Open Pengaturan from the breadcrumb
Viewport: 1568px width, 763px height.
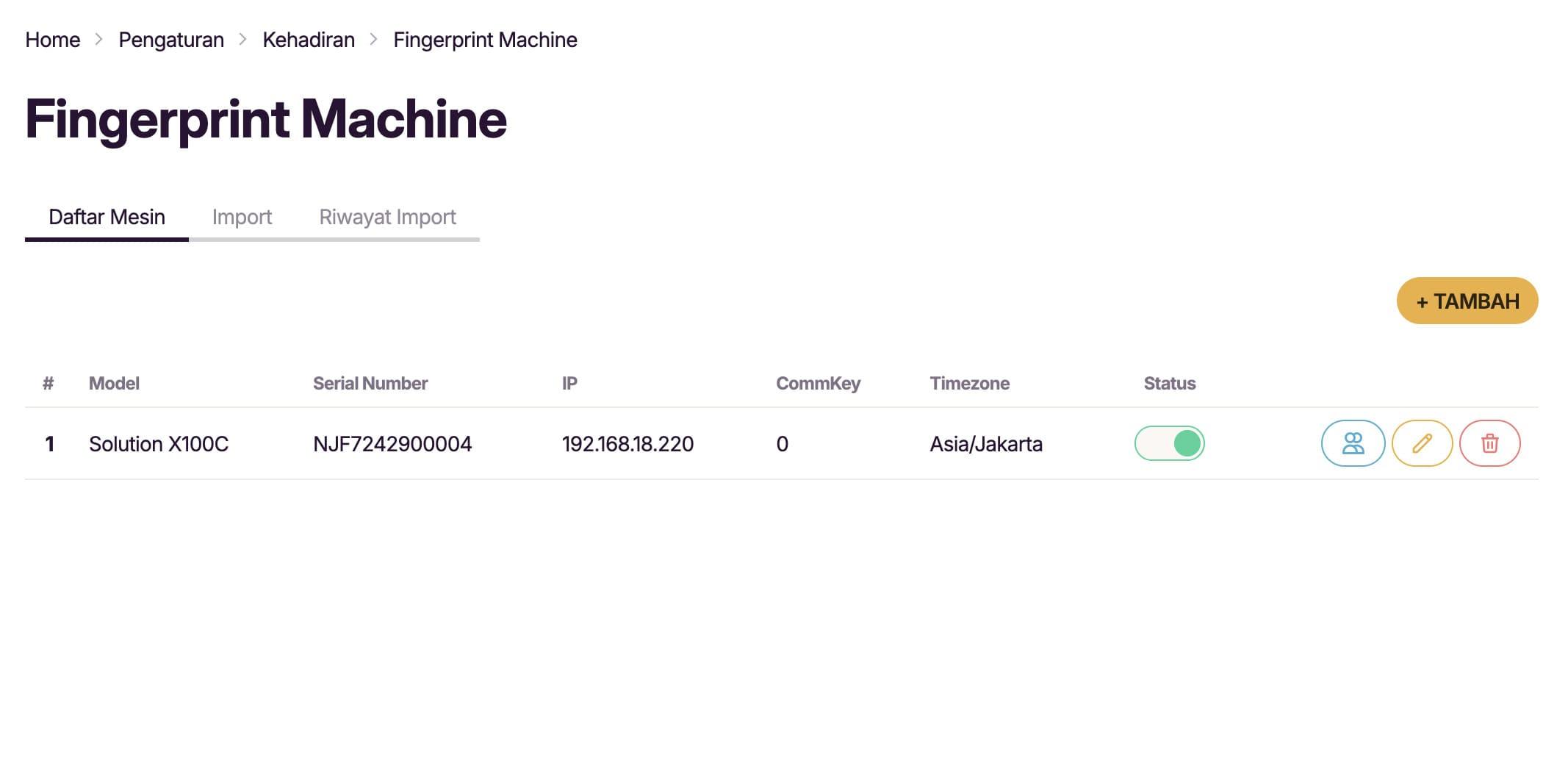point(171,40)
